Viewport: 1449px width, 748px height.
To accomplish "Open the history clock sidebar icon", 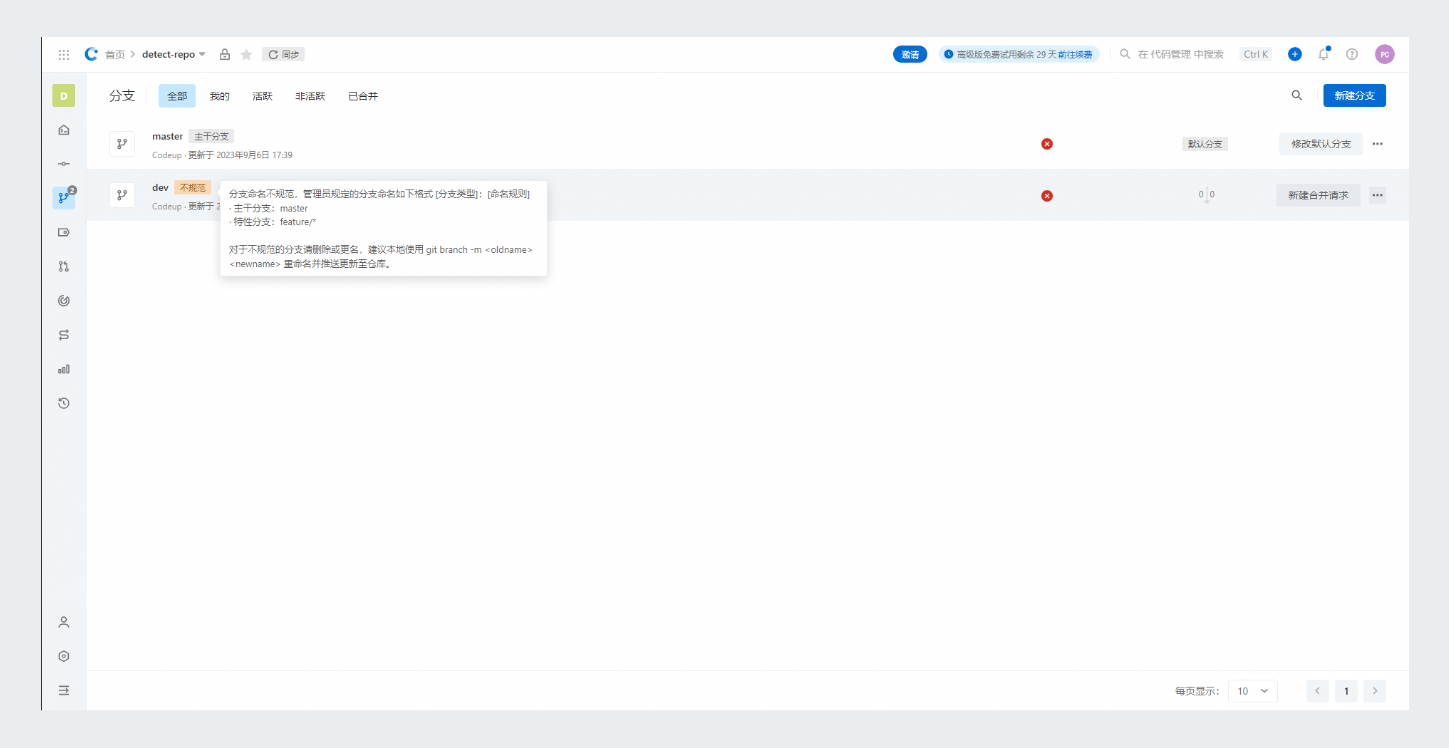I will coord(64,403).
